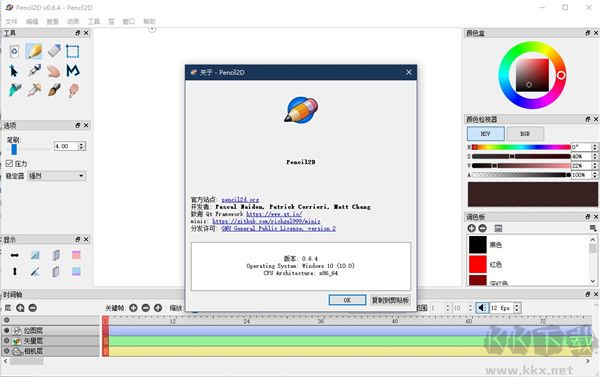Viewport: 600px width, 377px height.
Task: Remove layer with minus icon in timeline
Action: [33, 308]
